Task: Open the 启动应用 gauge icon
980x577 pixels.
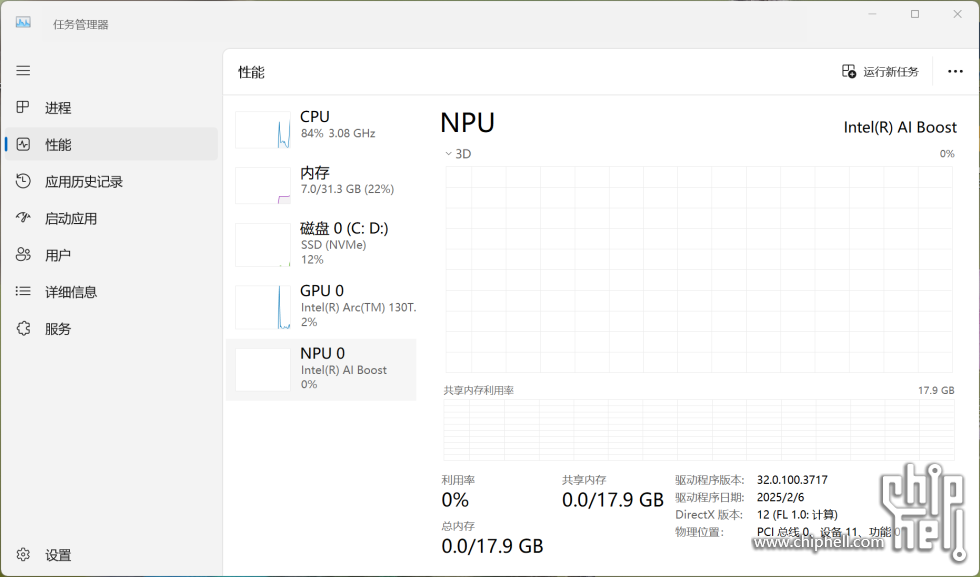Action: 23,218
